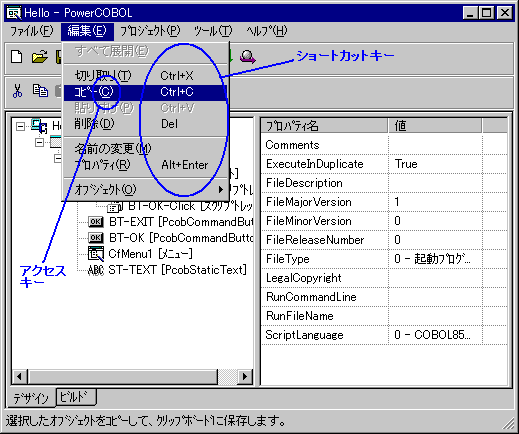The width and height of the screenshot is (519, 434).
Task: Choose オブジェクト(O) menu entry
Action: [x=145, y=190]
